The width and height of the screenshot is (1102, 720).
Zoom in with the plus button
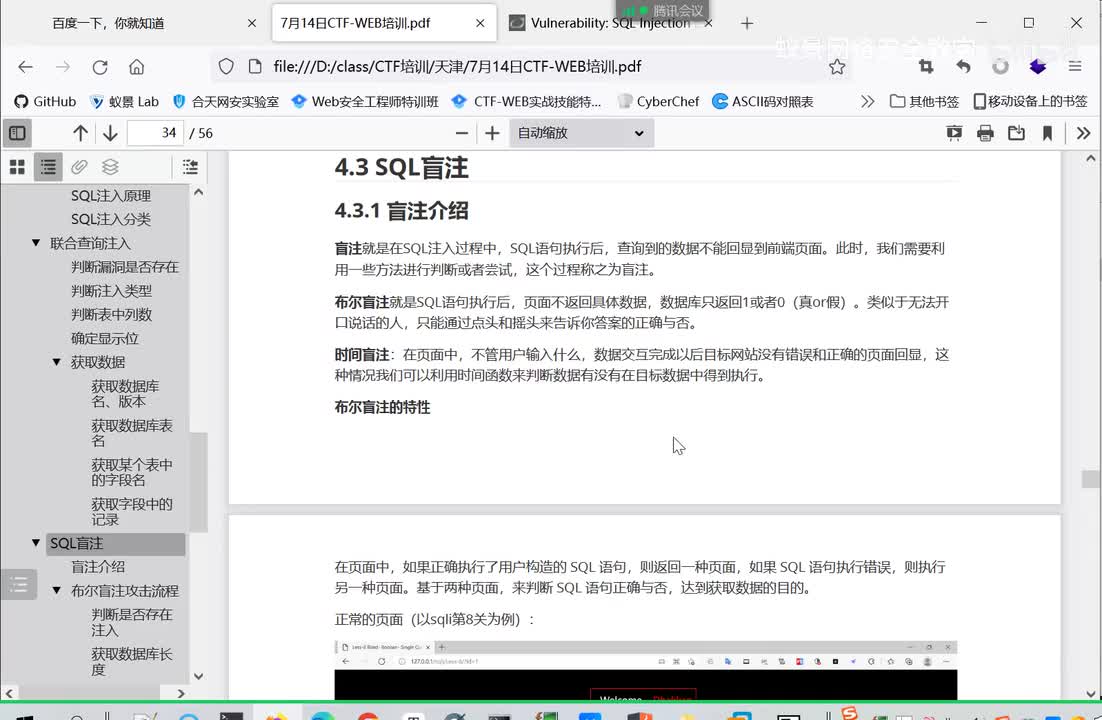pyautogui.click(x=492, y=133)
